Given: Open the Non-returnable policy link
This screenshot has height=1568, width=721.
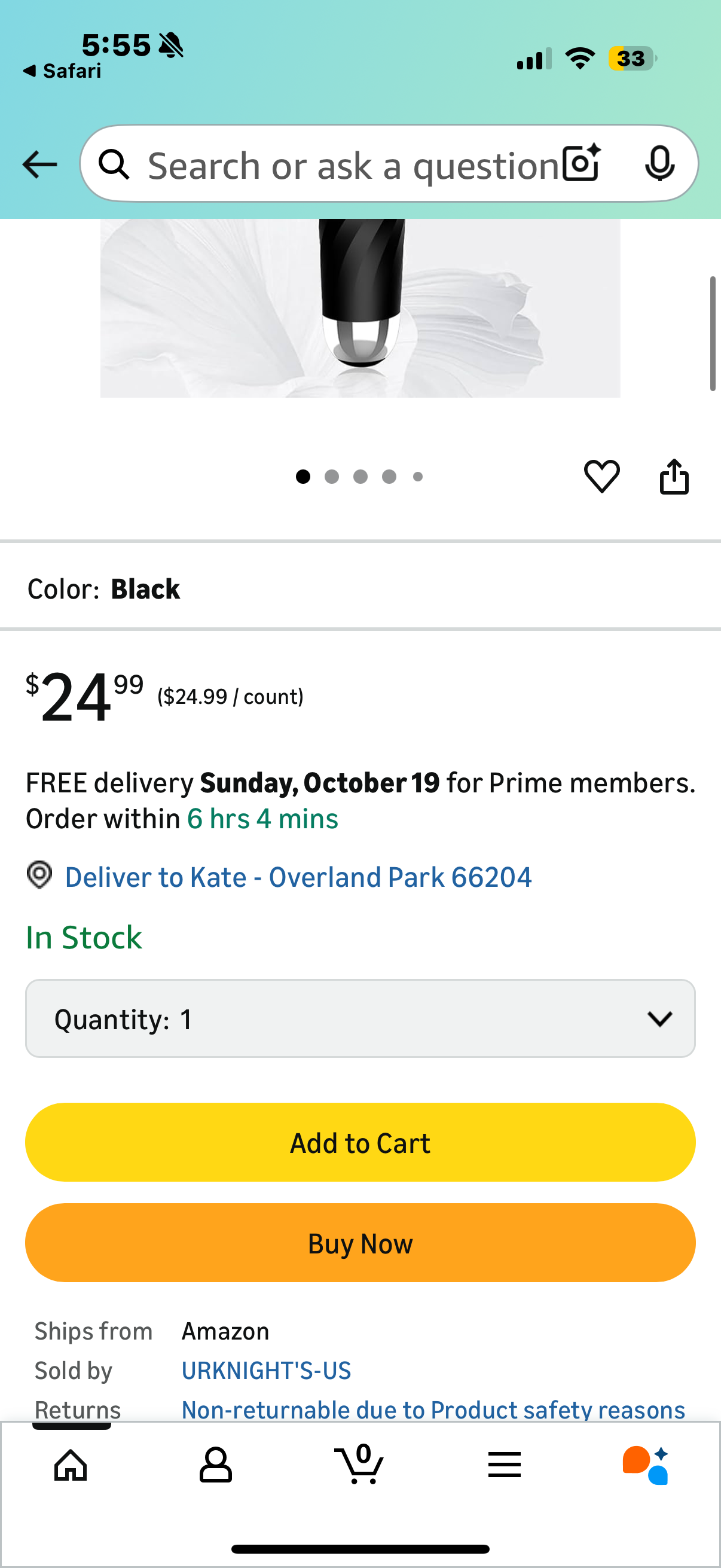Looking at the screenshot, I should 433,1410.
